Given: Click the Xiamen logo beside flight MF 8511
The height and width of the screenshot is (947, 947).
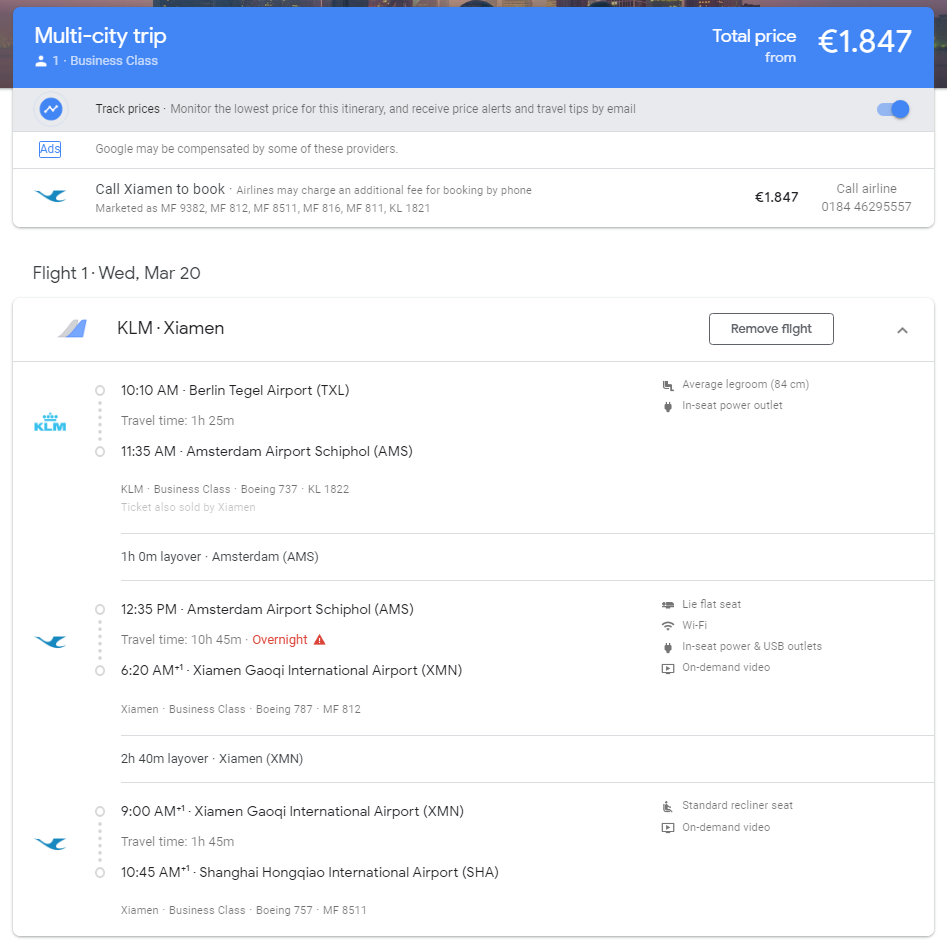Looking at the screenshot, I should click(50, 843).
